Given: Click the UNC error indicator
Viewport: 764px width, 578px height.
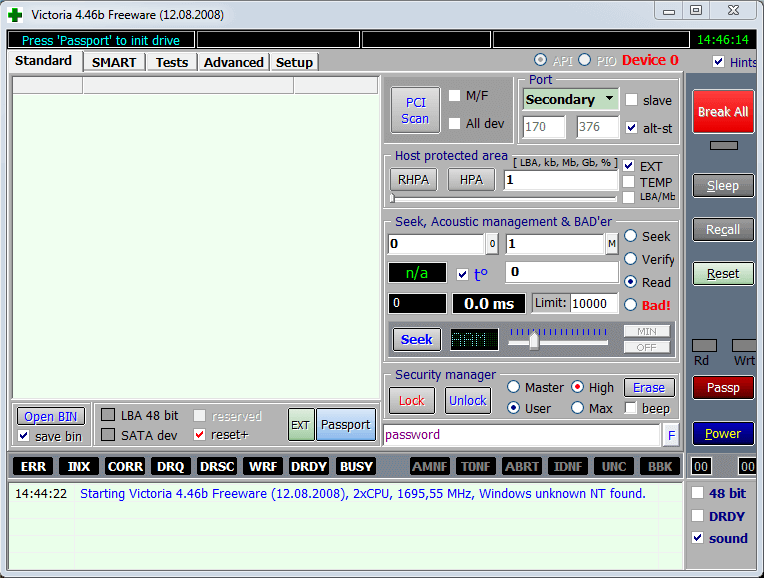Looking at the screenshot, I should click(614, 466).
